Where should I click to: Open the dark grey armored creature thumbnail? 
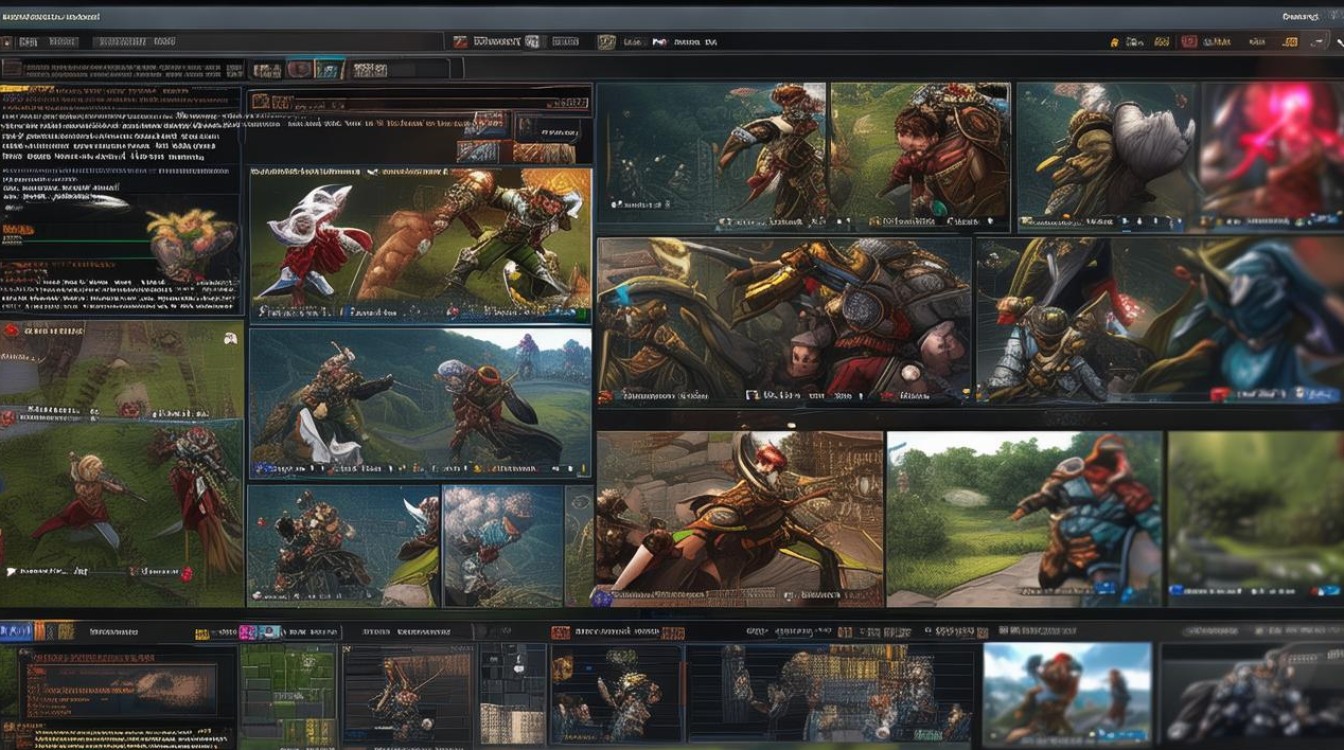point(1250,694)
